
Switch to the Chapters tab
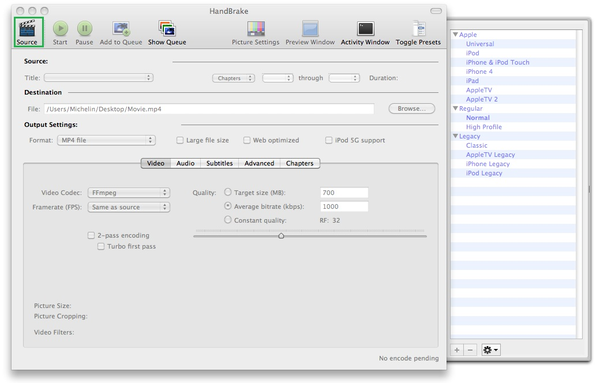click(300, 163)
